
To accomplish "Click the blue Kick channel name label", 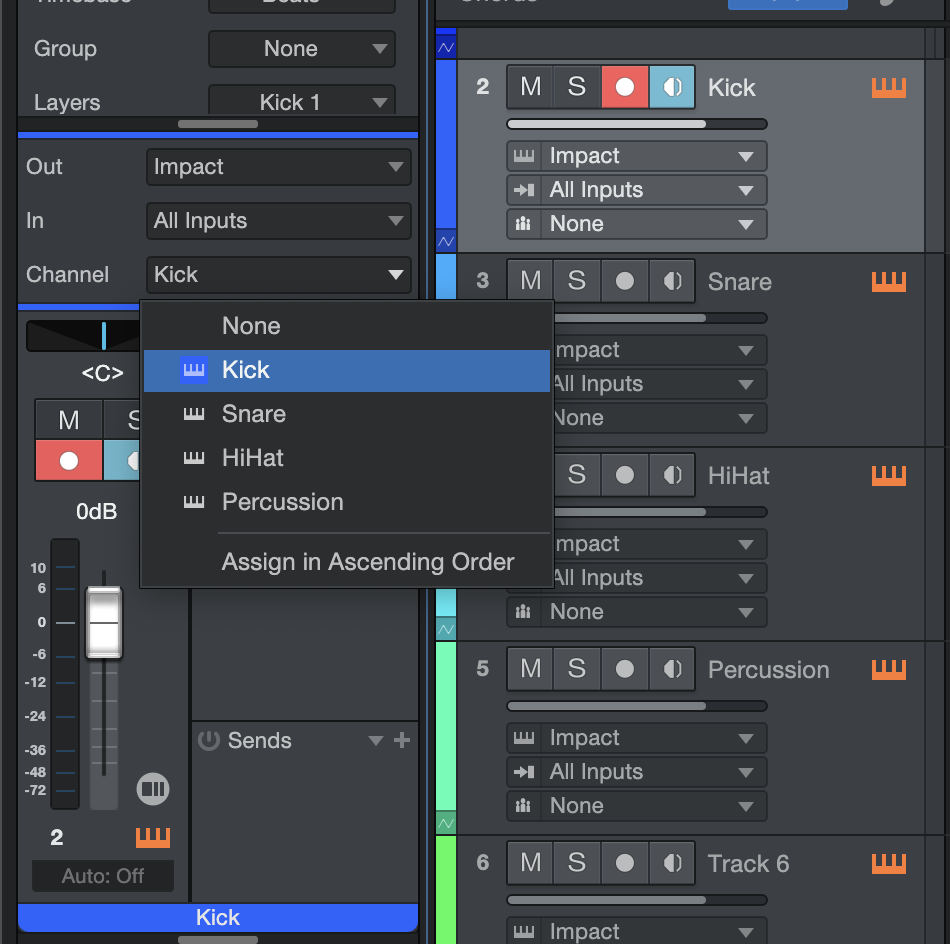I will (218, 917).
